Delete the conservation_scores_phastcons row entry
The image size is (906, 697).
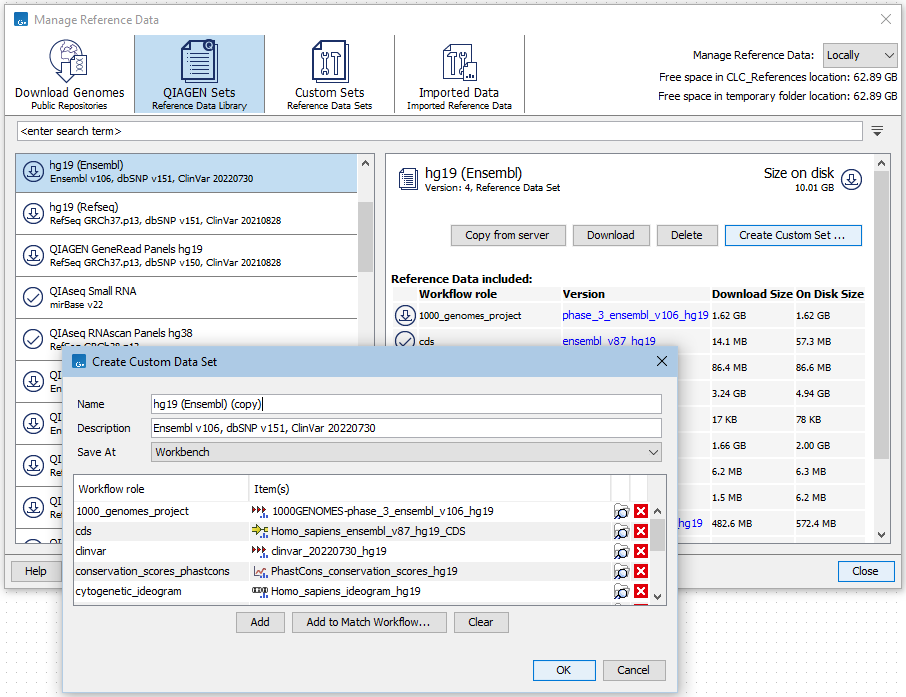pos(641,571)
